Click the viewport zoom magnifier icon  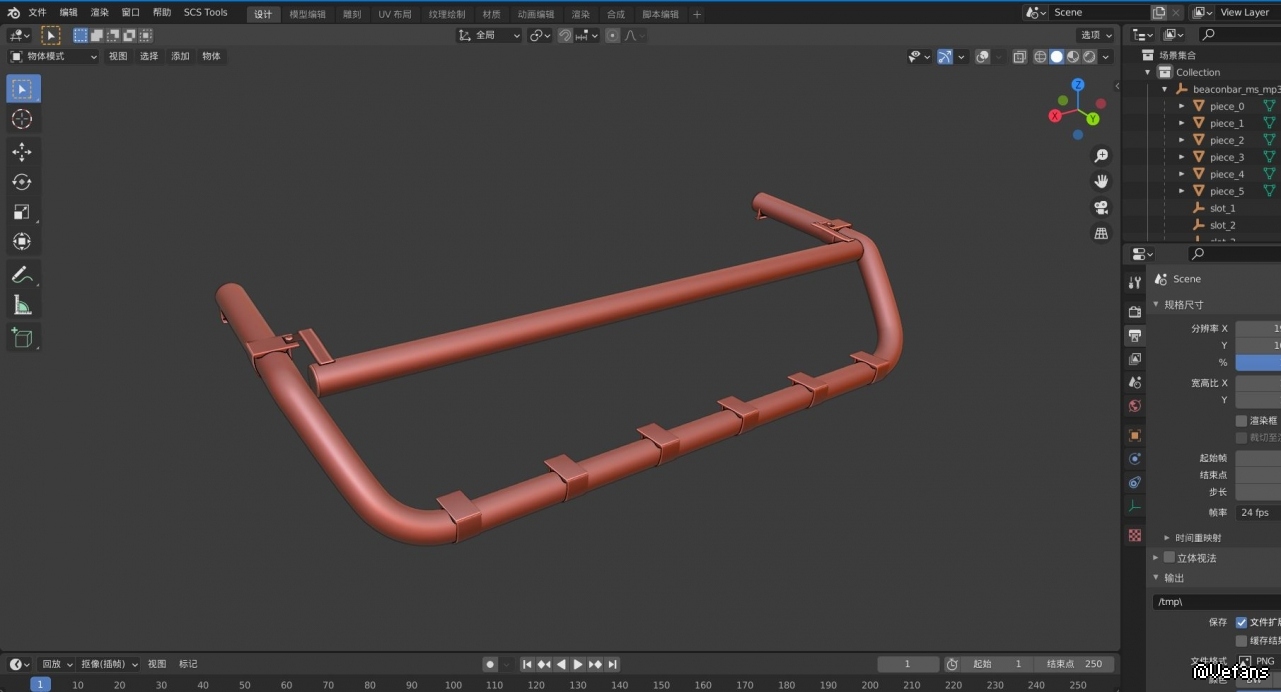coord(1101,156)
